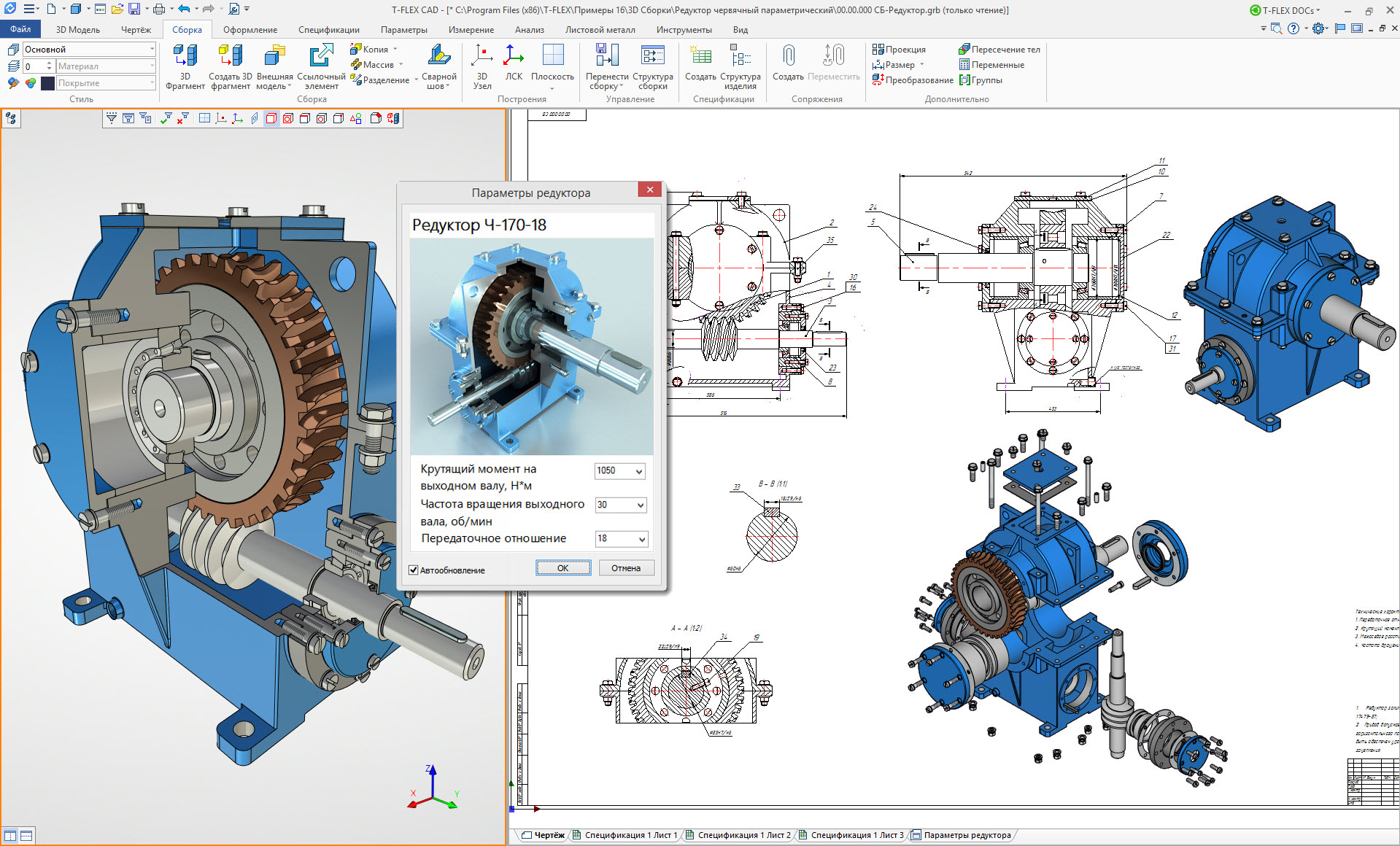Open the Структура изделия tool
Image resolution: width=1400 pixels, height=846 pixels.
pos(740,57)
